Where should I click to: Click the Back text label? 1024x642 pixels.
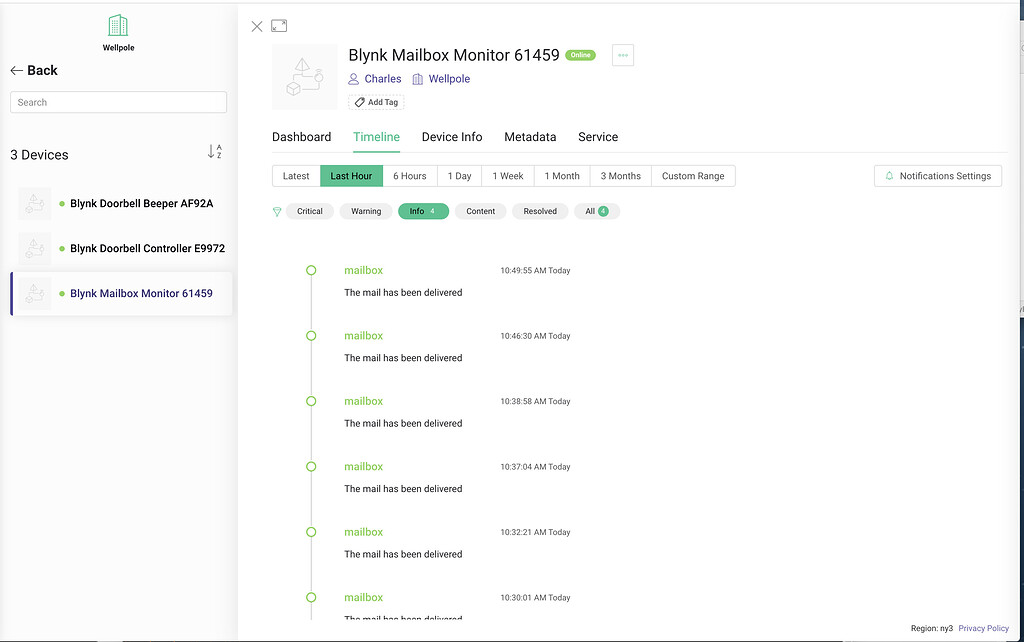pyautogui.click(x=42, y=71)
